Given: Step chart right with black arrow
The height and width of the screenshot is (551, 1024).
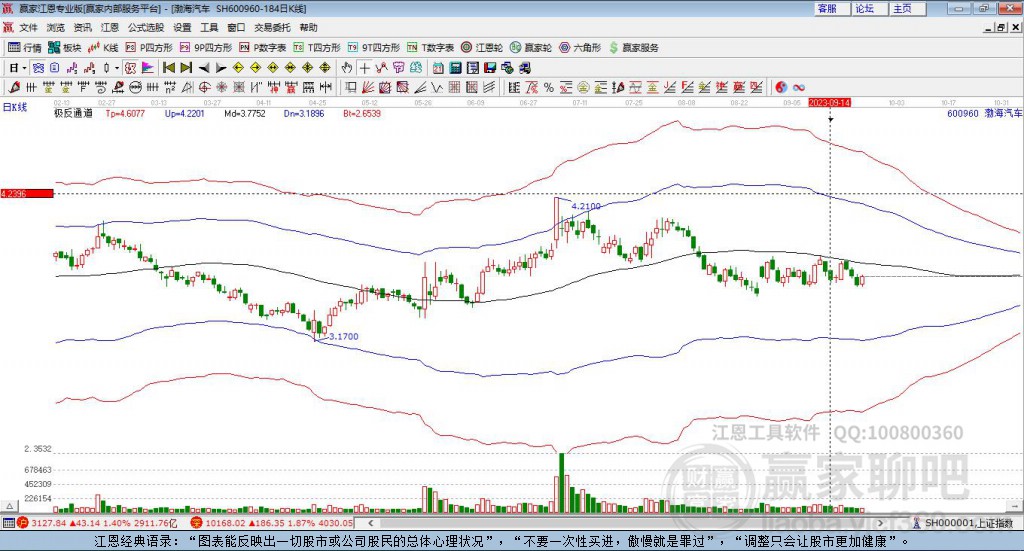Looking at the screenshot, I should (x=221, y=68).
